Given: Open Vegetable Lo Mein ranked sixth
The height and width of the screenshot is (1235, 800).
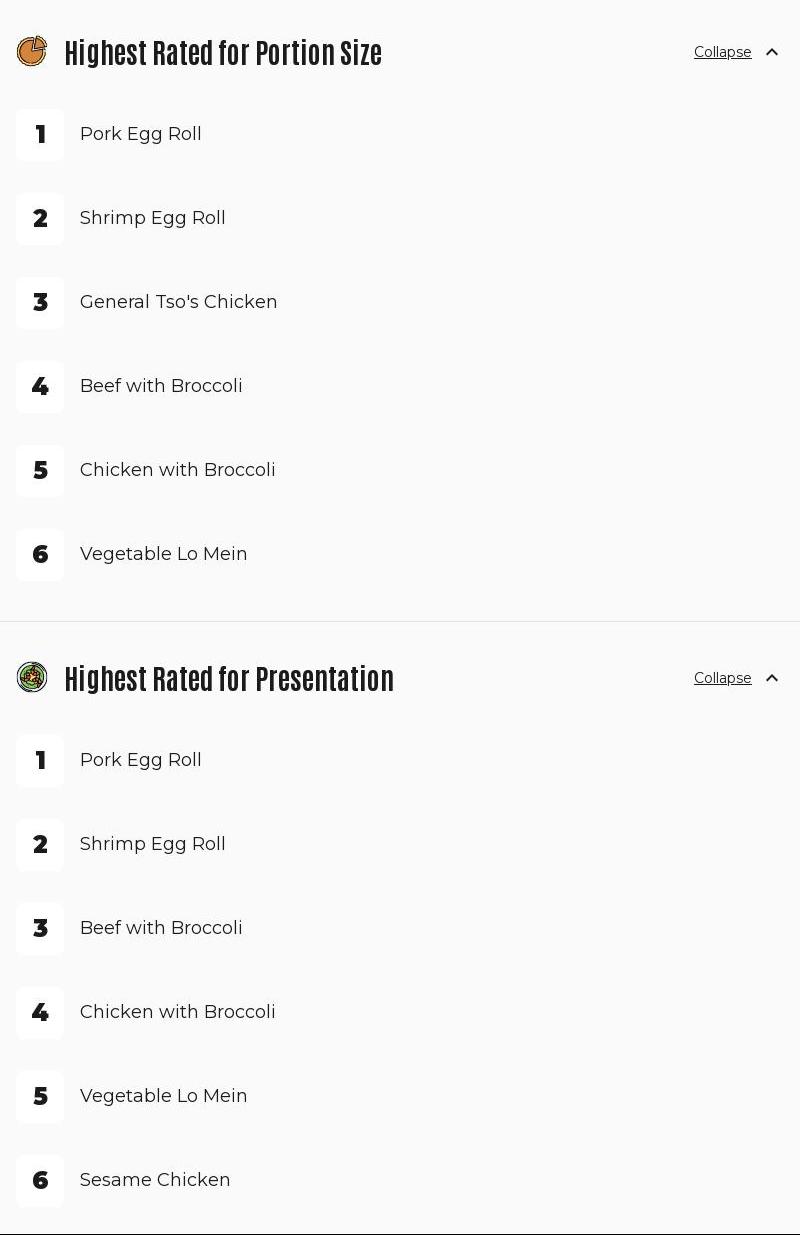Looking at the screenshot, I should 164,554.
